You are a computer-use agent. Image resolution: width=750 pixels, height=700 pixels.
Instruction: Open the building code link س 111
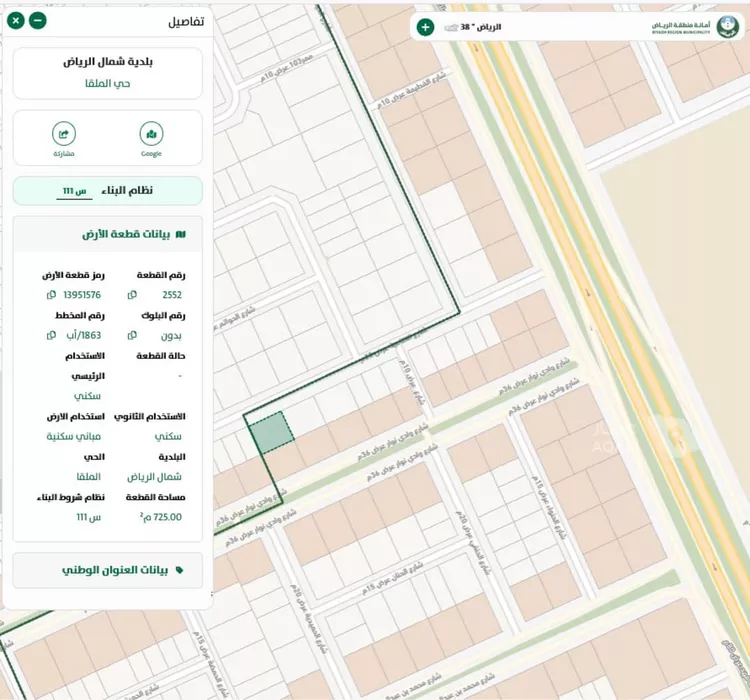pos(75,191)
